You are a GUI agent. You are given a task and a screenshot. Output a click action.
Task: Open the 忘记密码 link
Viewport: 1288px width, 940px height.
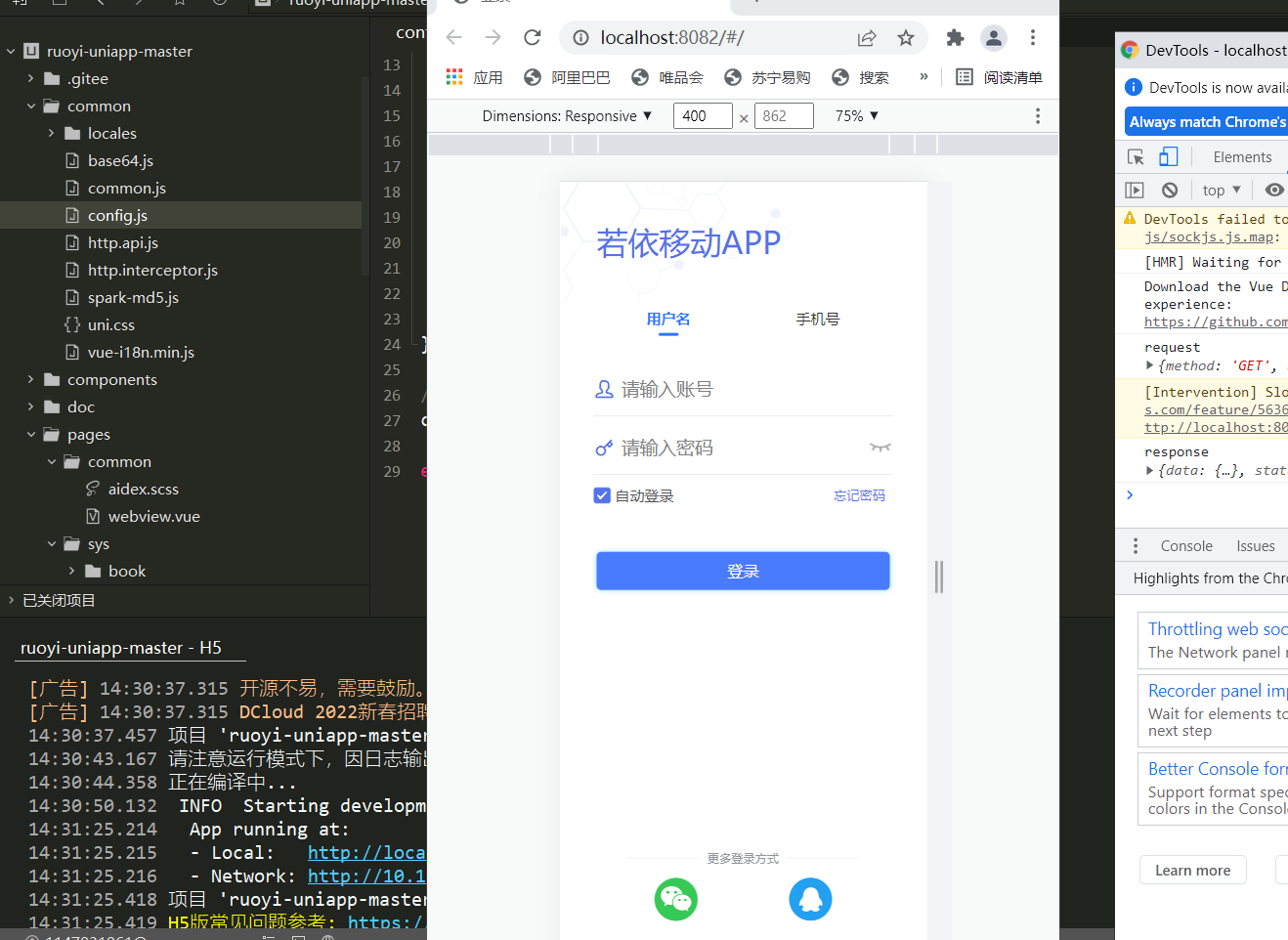[x=860, y=495]
